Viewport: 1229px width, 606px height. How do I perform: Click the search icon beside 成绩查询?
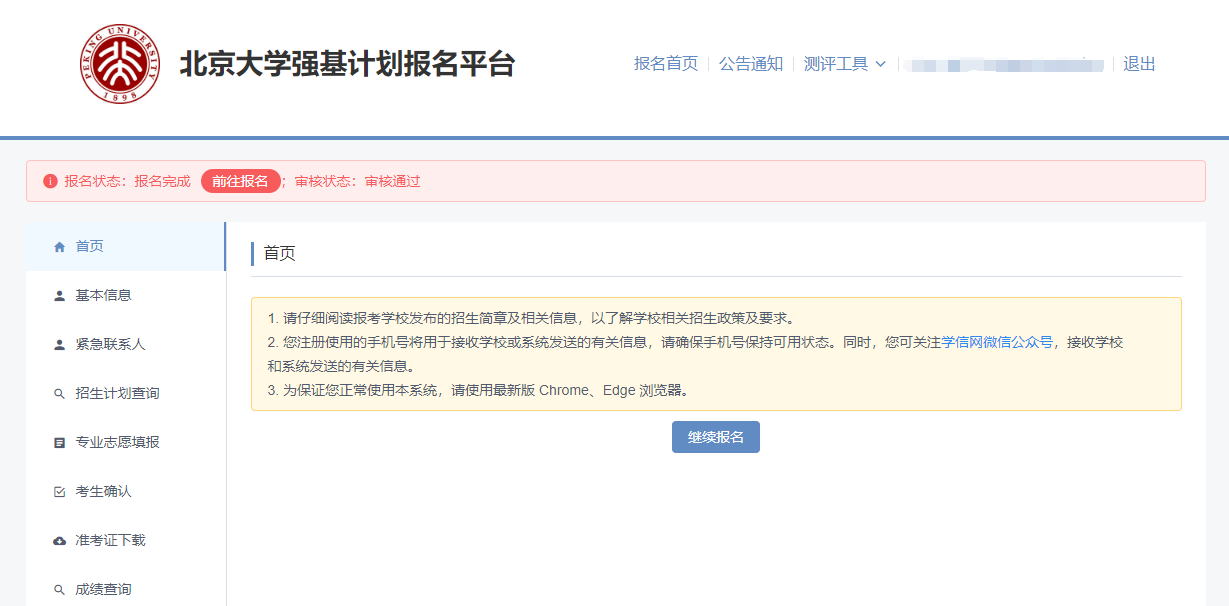(x=59, y=590)
